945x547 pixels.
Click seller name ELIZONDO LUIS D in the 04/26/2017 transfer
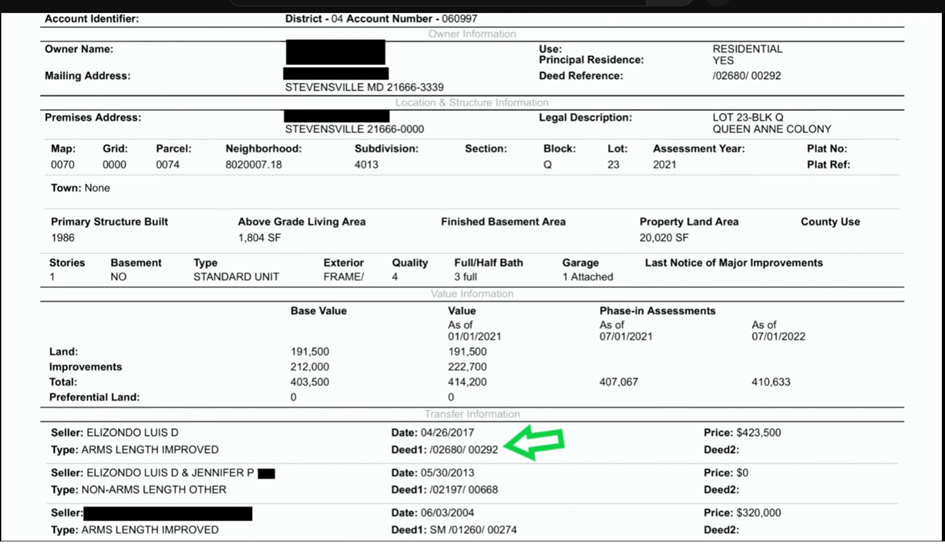pyautogui.click(x=133, y=433)
